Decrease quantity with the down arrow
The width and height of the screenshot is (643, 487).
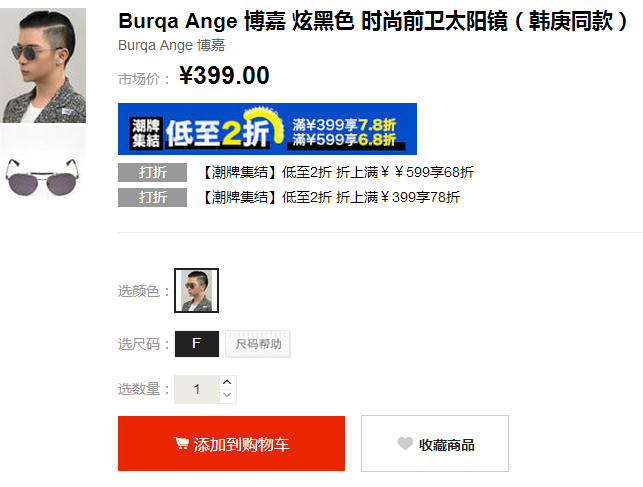coord(227,396)
